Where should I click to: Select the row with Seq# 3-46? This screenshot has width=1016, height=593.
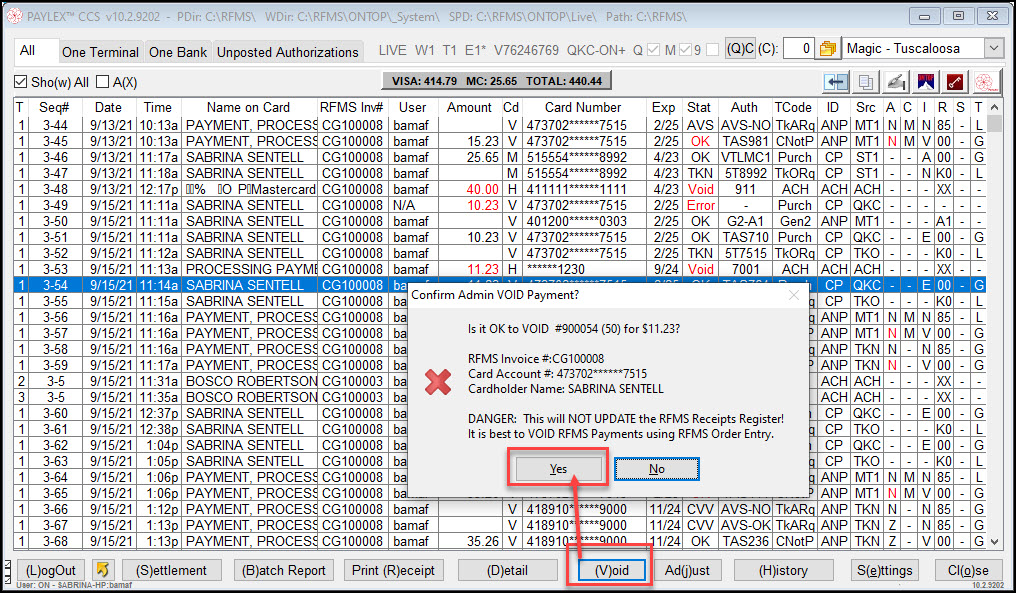[500, 157]
